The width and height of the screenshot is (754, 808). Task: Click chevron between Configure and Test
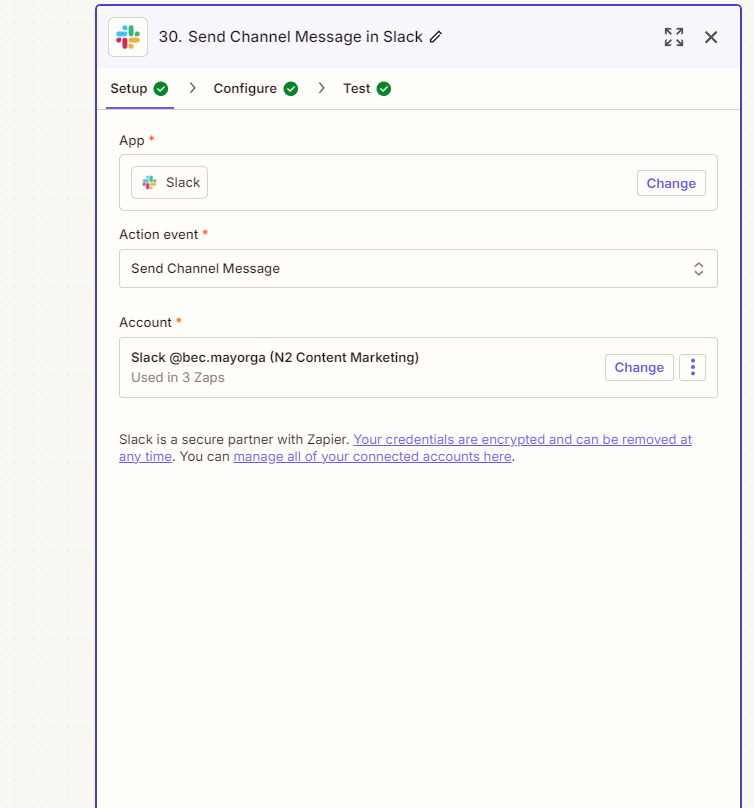[322, 88]
